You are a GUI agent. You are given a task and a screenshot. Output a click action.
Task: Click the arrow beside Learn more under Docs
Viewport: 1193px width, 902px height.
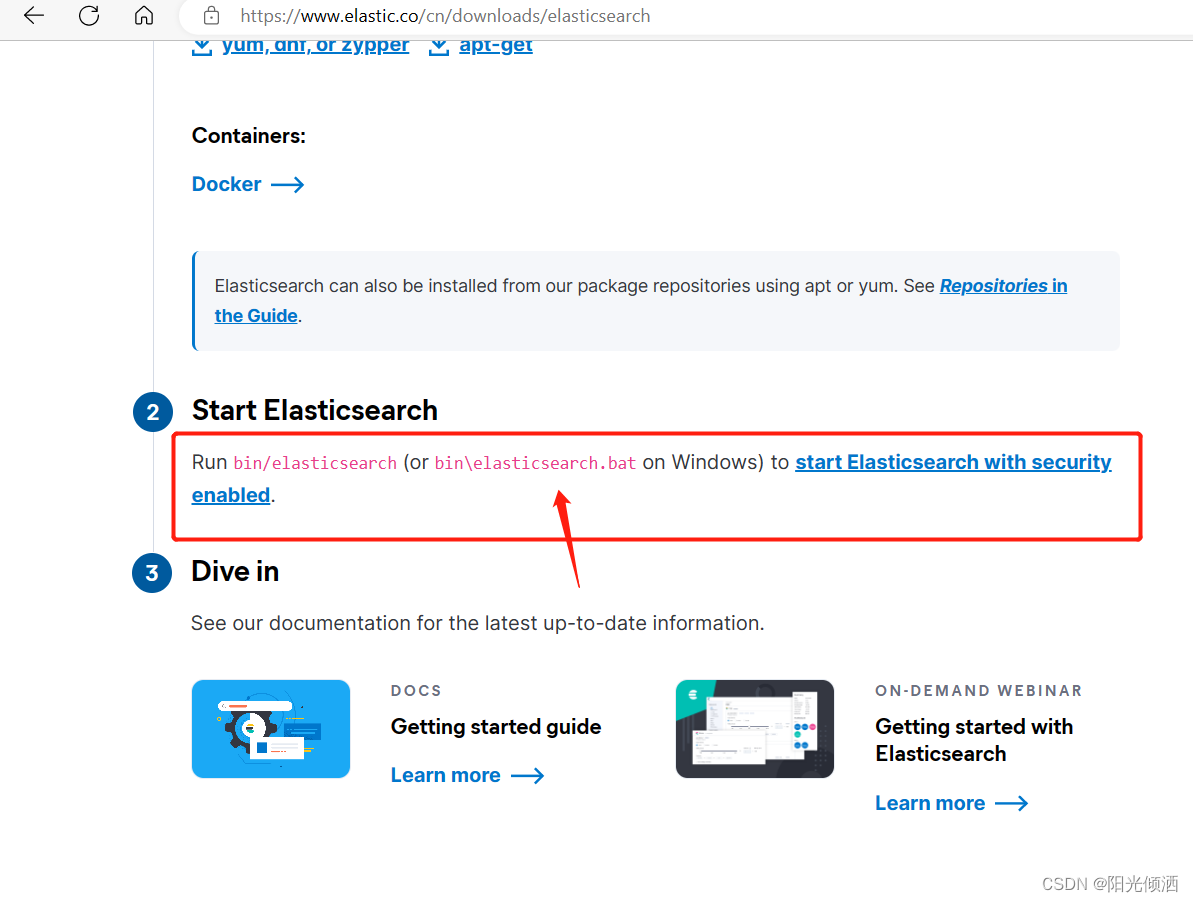point(529,775)
